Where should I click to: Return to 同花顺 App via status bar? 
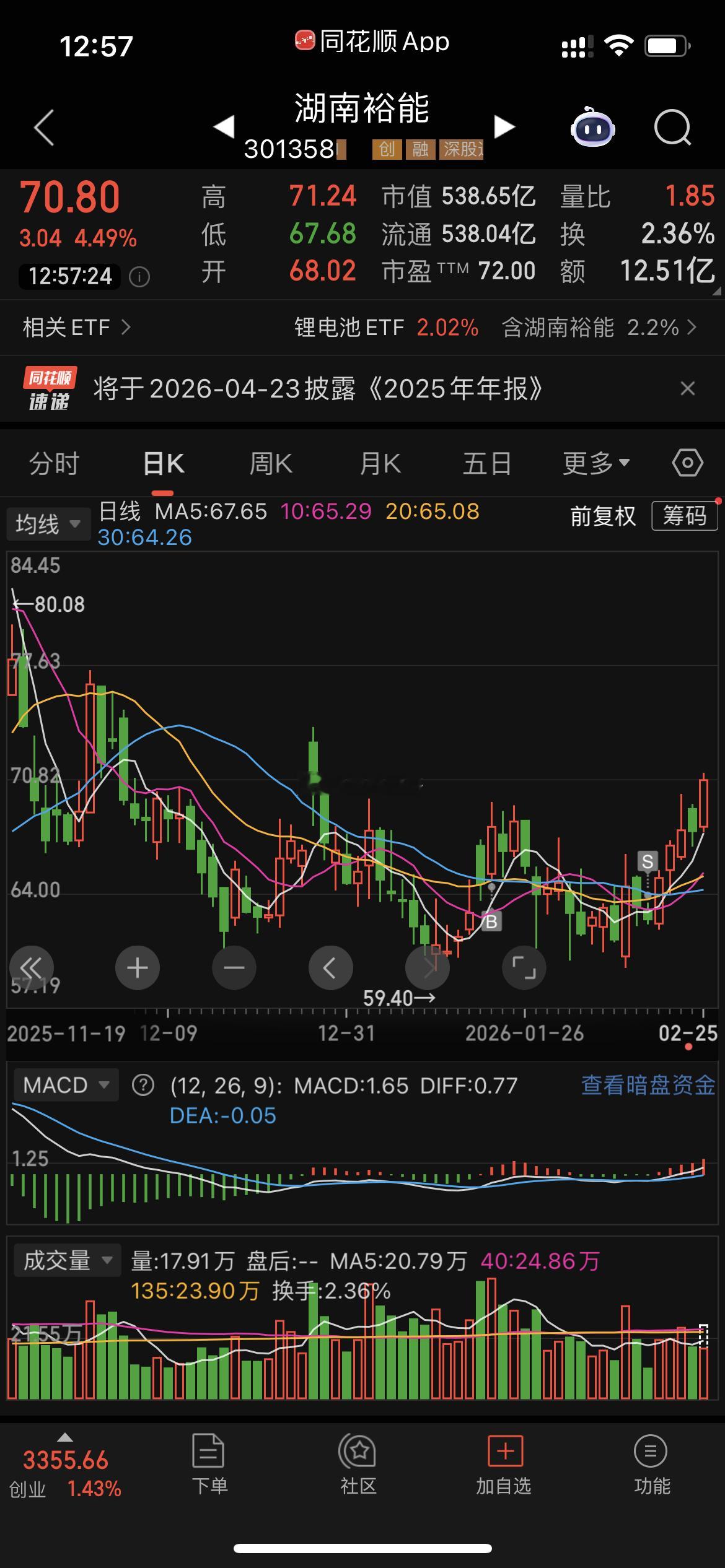coord(372,41)
